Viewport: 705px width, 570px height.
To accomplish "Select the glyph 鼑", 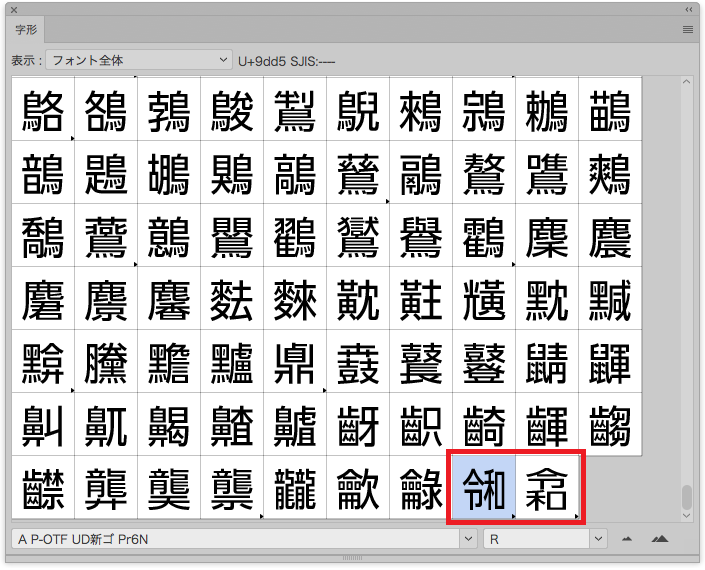I will (295, 361).
